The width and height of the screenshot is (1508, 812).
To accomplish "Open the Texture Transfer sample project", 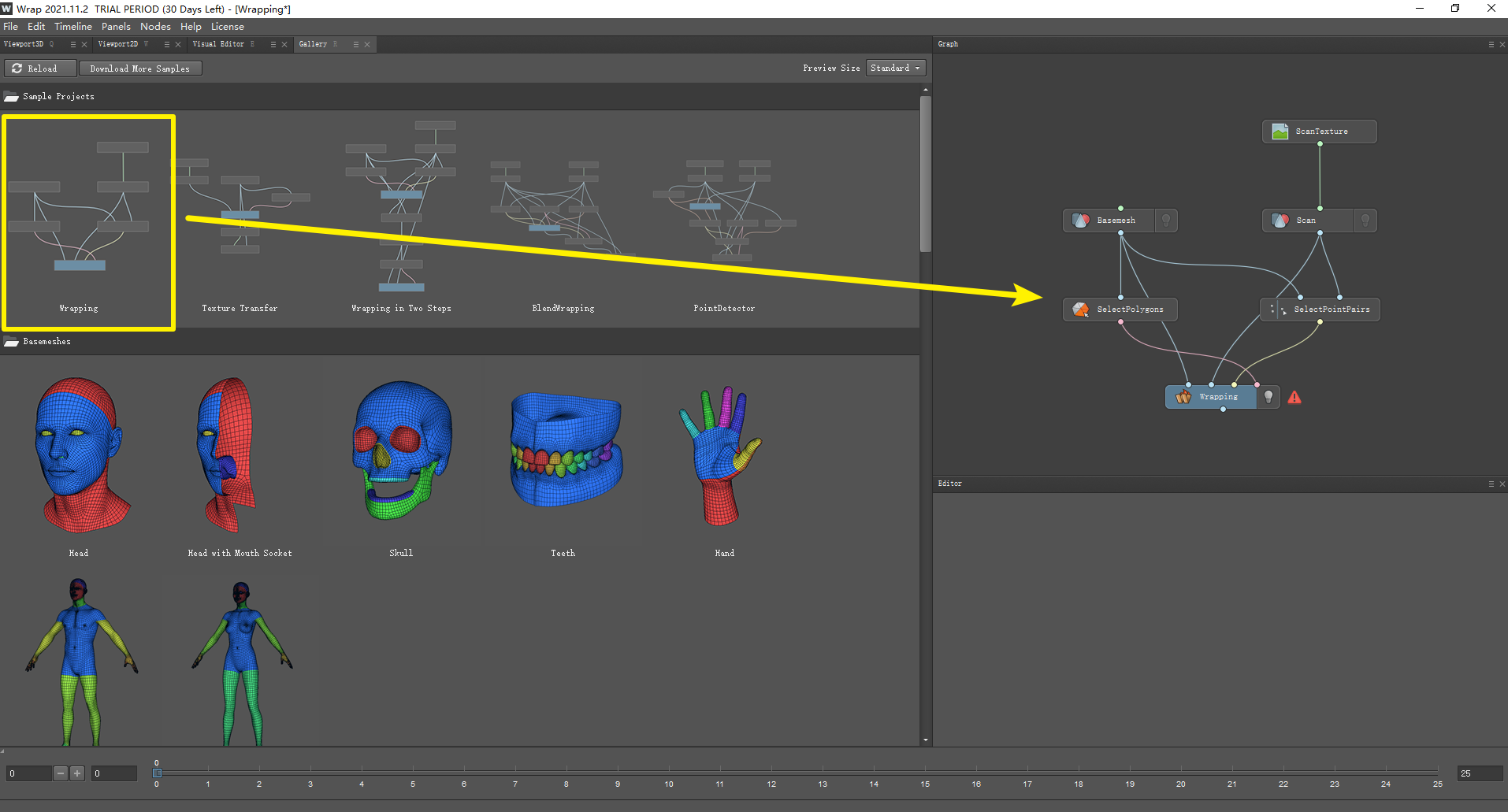I will [240, 217].
